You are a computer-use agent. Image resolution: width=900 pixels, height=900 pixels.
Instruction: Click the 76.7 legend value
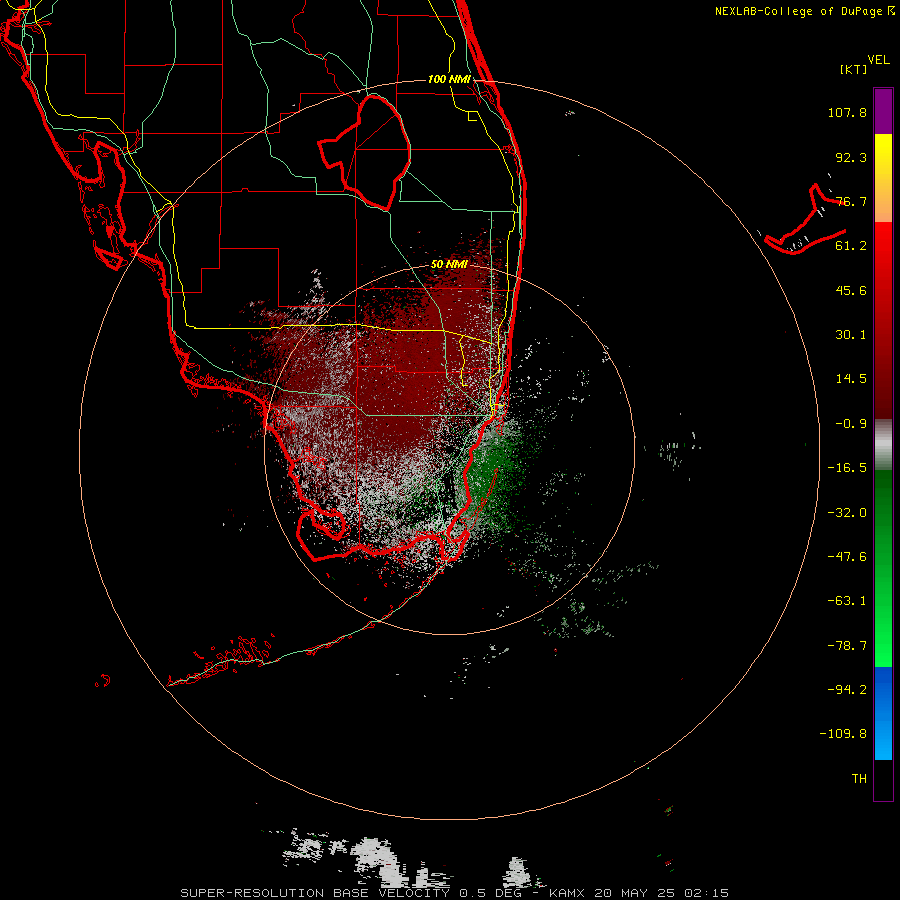pos(851,201)
